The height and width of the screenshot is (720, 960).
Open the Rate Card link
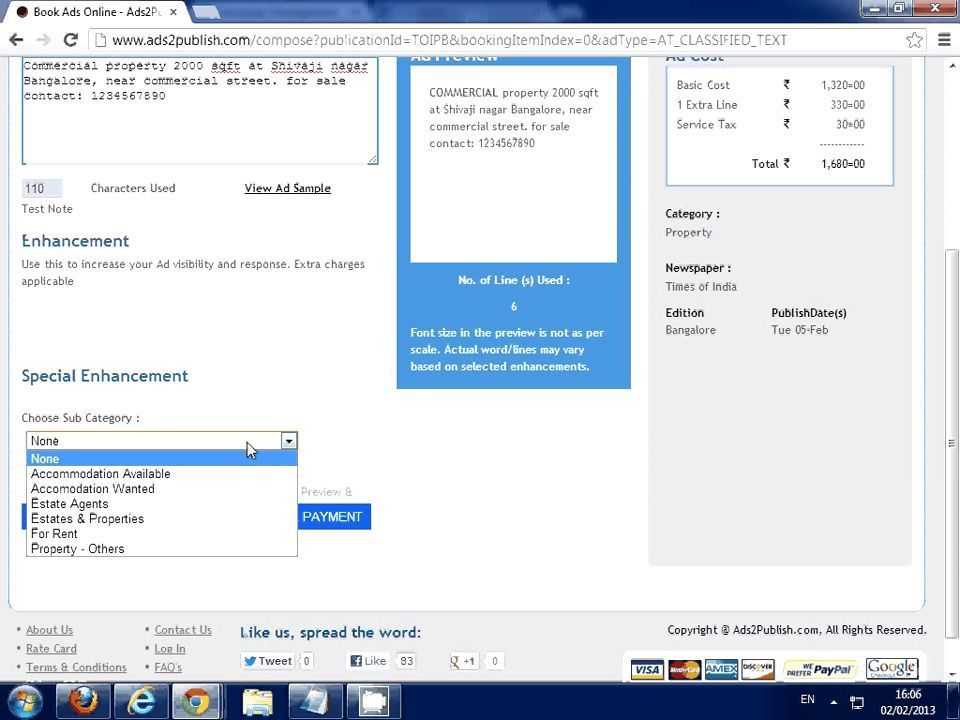(51, 649)
